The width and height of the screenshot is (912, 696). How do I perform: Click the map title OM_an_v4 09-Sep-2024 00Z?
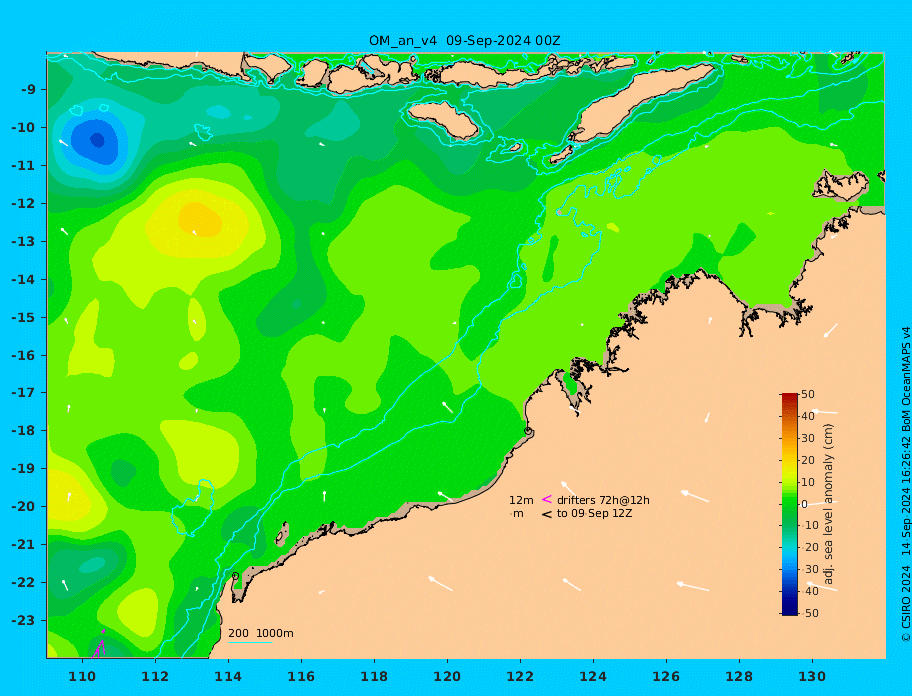[x=465, y=41]
